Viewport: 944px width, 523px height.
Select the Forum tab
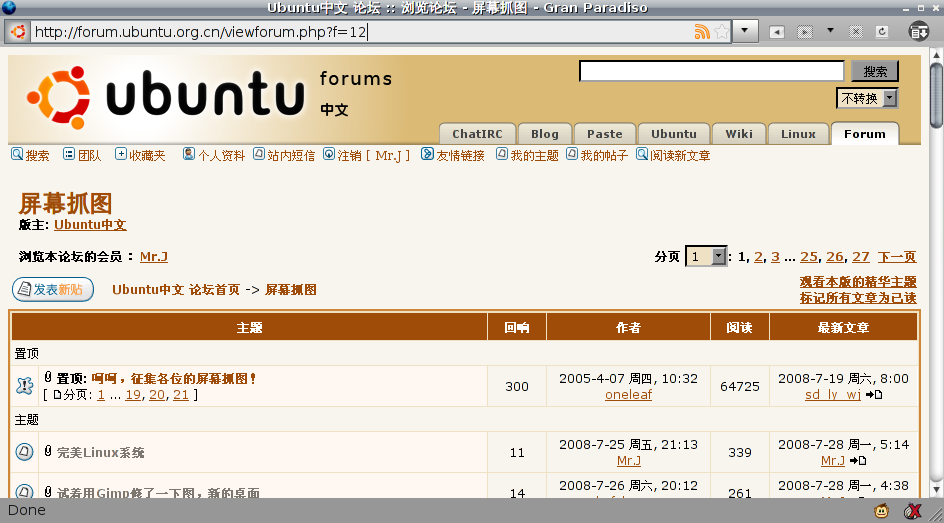[865, 134]
